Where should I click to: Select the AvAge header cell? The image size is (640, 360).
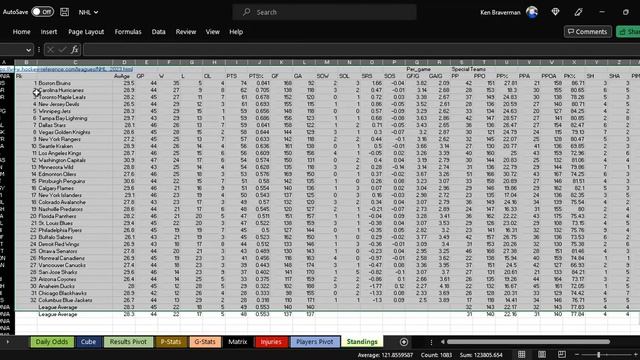(124, 76)
